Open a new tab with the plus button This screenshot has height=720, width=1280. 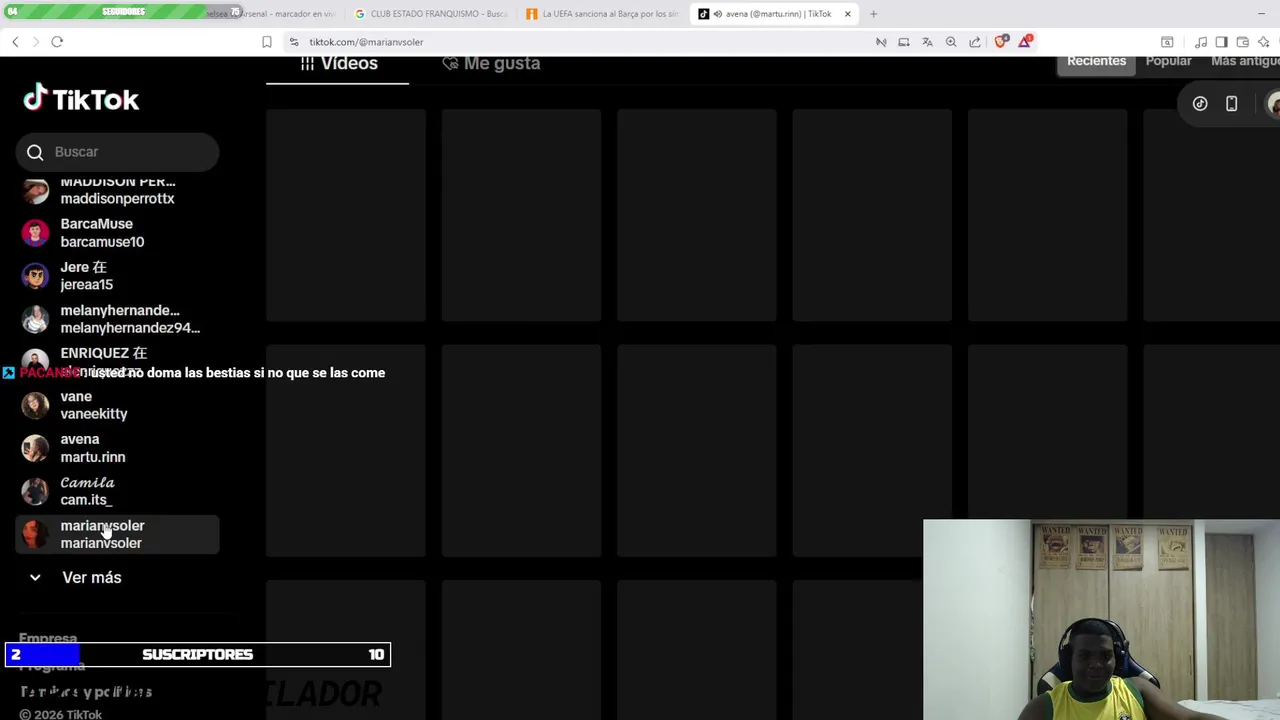[x=873, y=14]
